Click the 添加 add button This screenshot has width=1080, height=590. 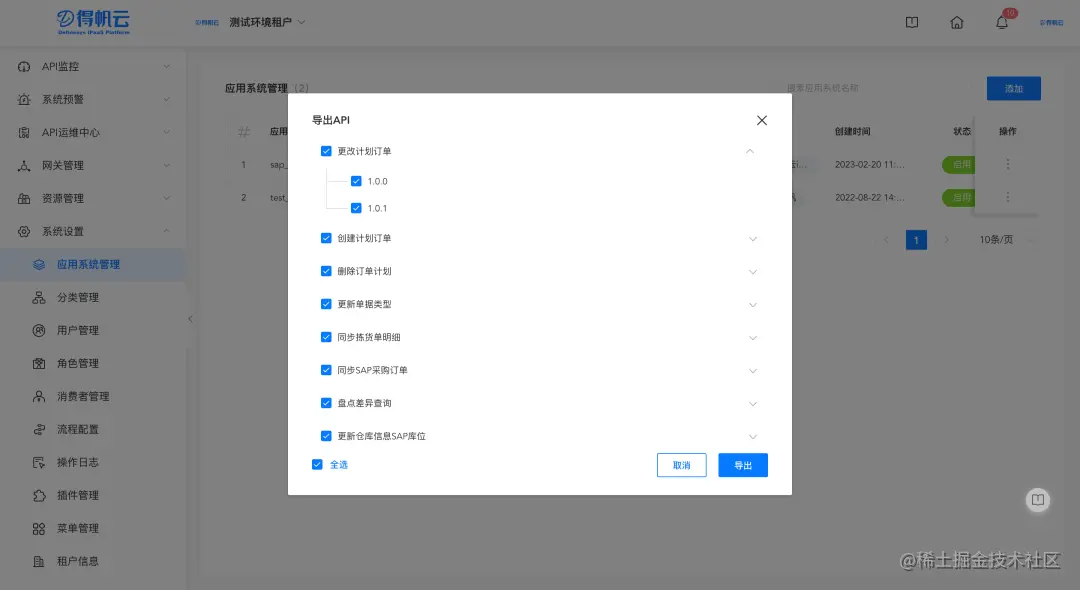(1013, 89)
